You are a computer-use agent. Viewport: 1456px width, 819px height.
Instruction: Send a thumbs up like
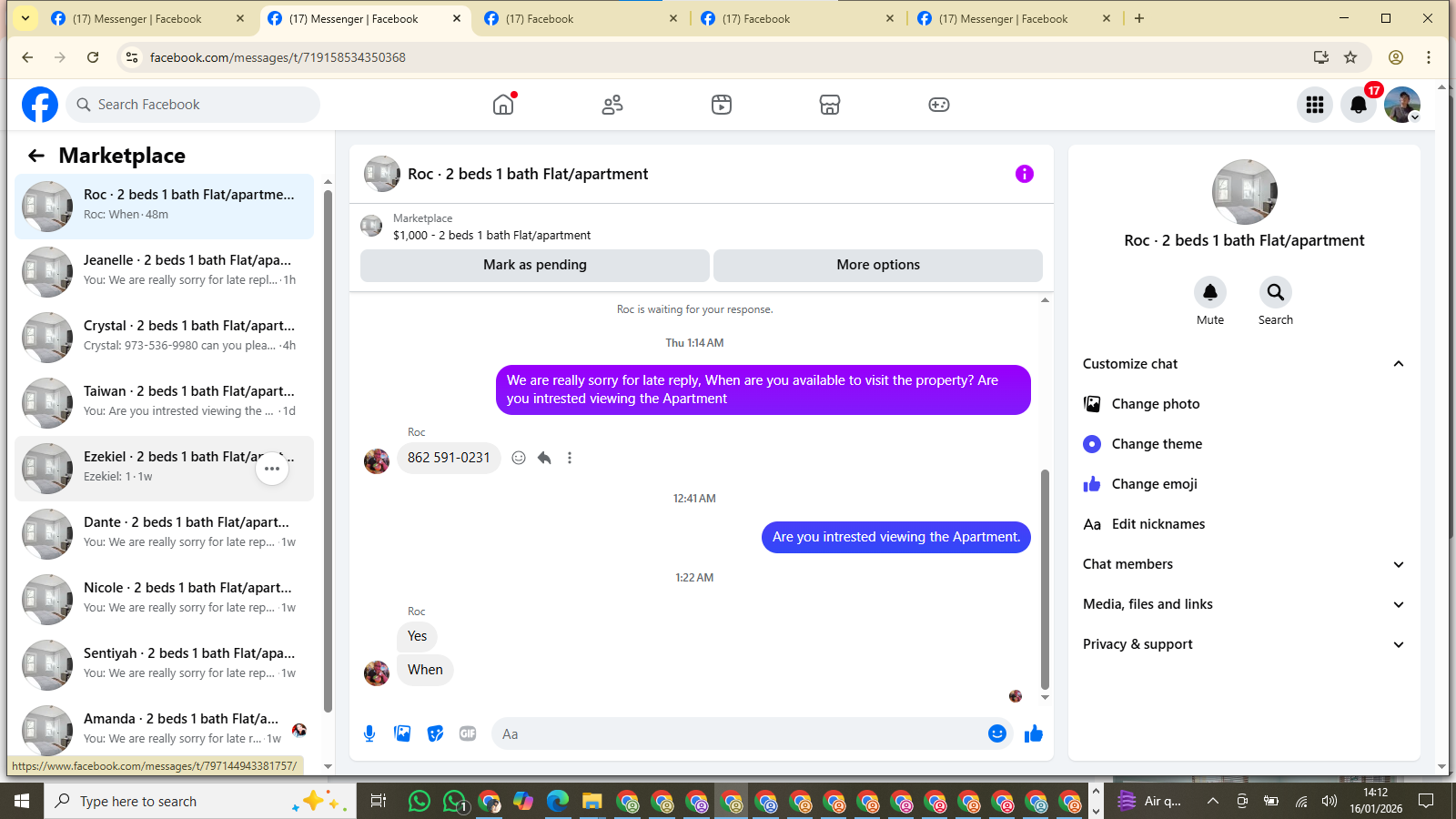coord(1034,733)
